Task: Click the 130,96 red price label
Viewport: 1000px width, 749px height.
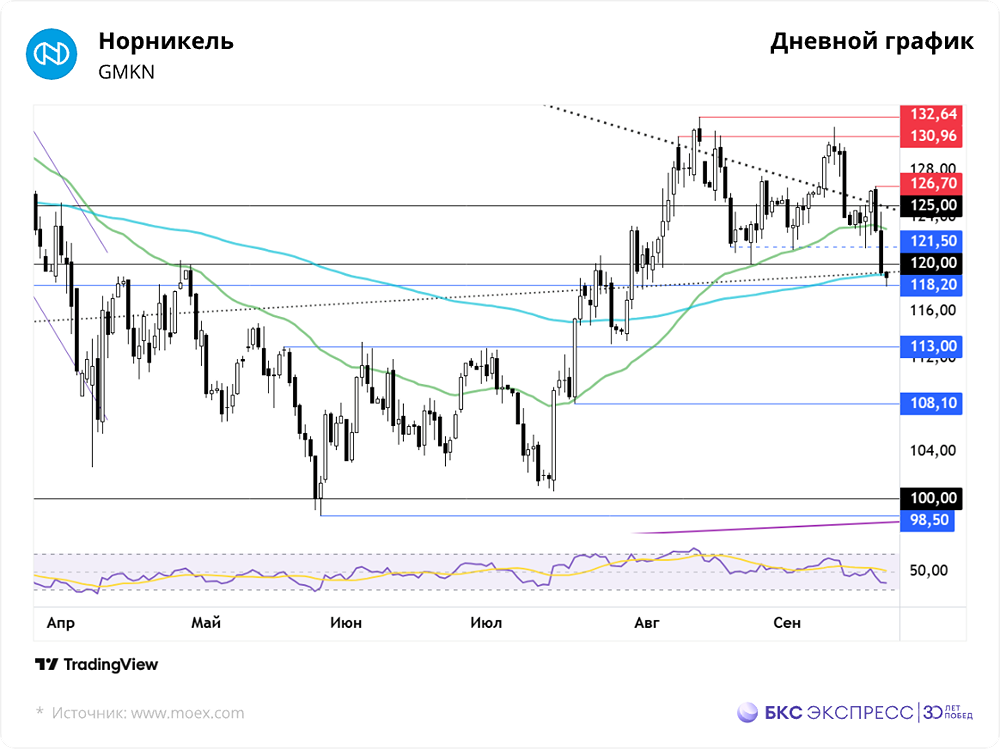Action: 931,136
